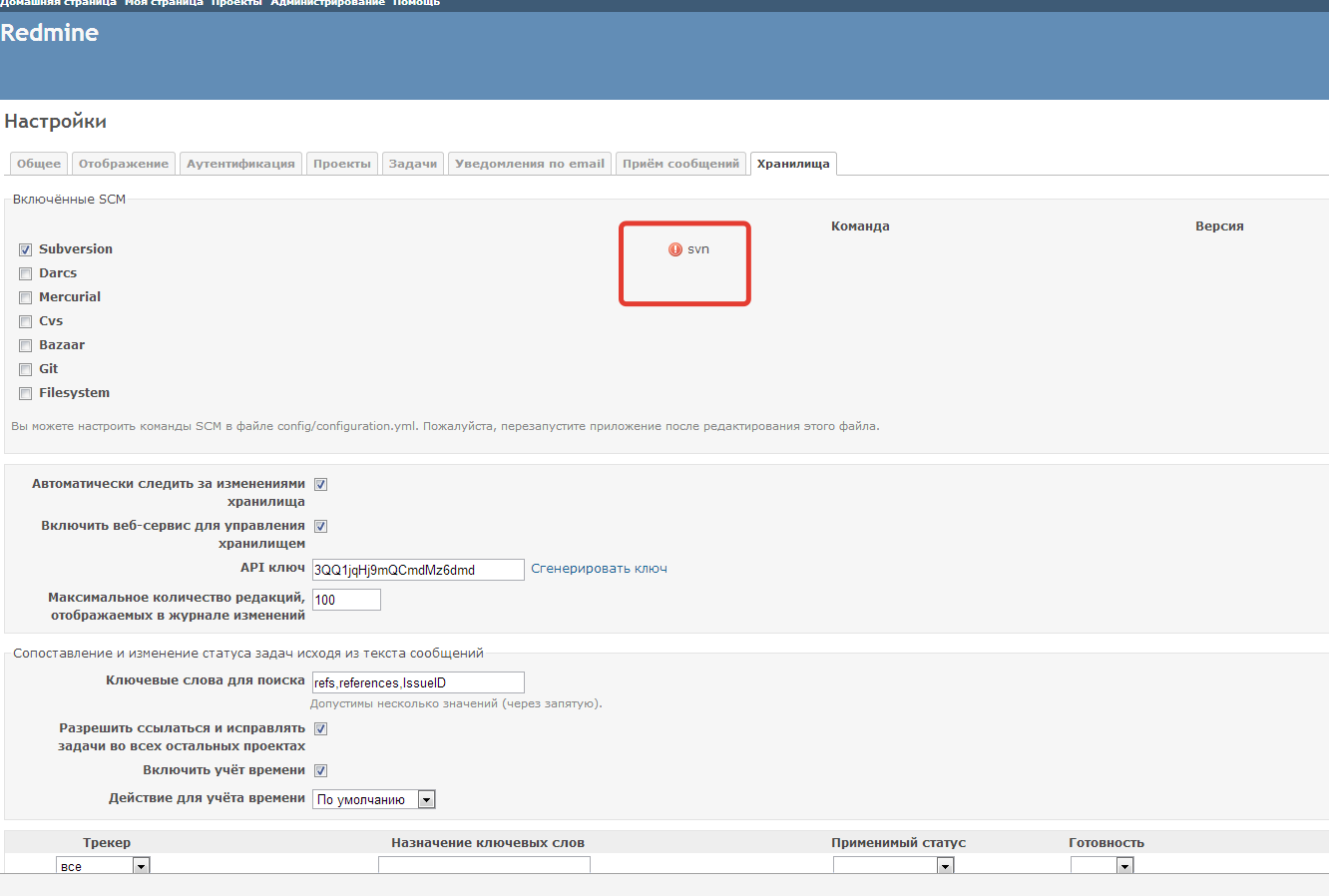Switch to the 'Приём сообщений' tab

coord(681,164)
